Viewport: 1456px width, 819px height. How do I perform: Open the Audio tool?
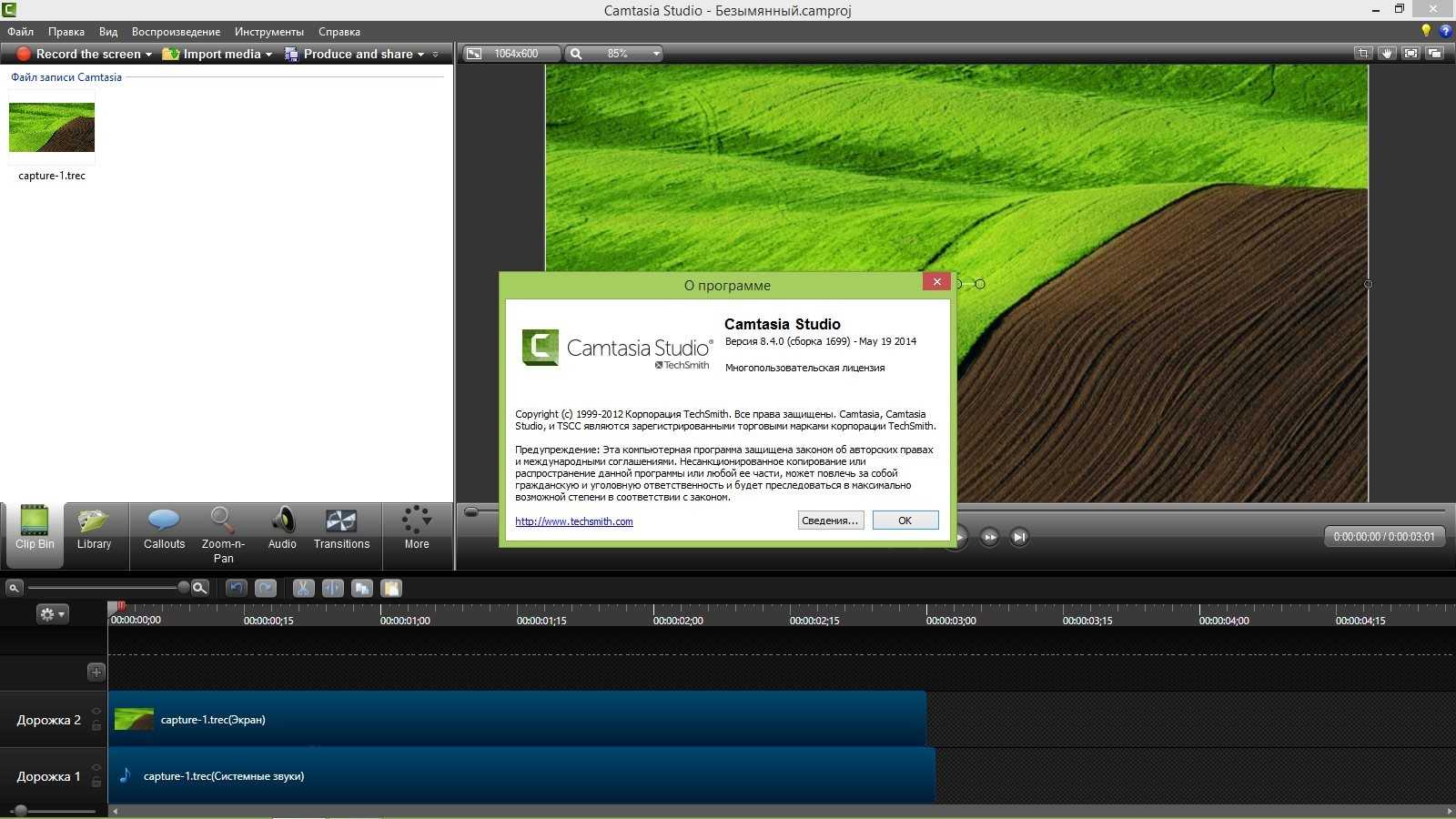click(x=282, y=529)
